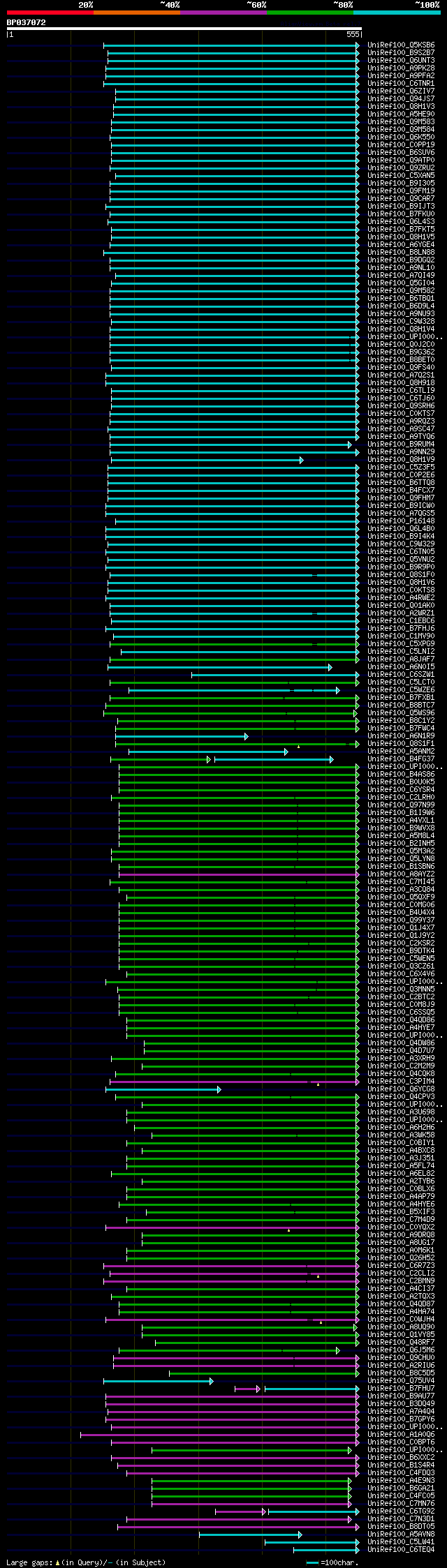447x1568 pixels.
Task: Select the UniRef100_C0YQX2 label
Action: 401,1227
